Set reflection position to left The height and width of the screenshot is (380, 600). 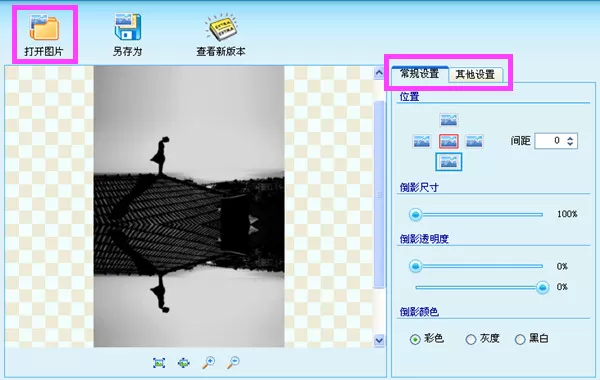point(422,141)
